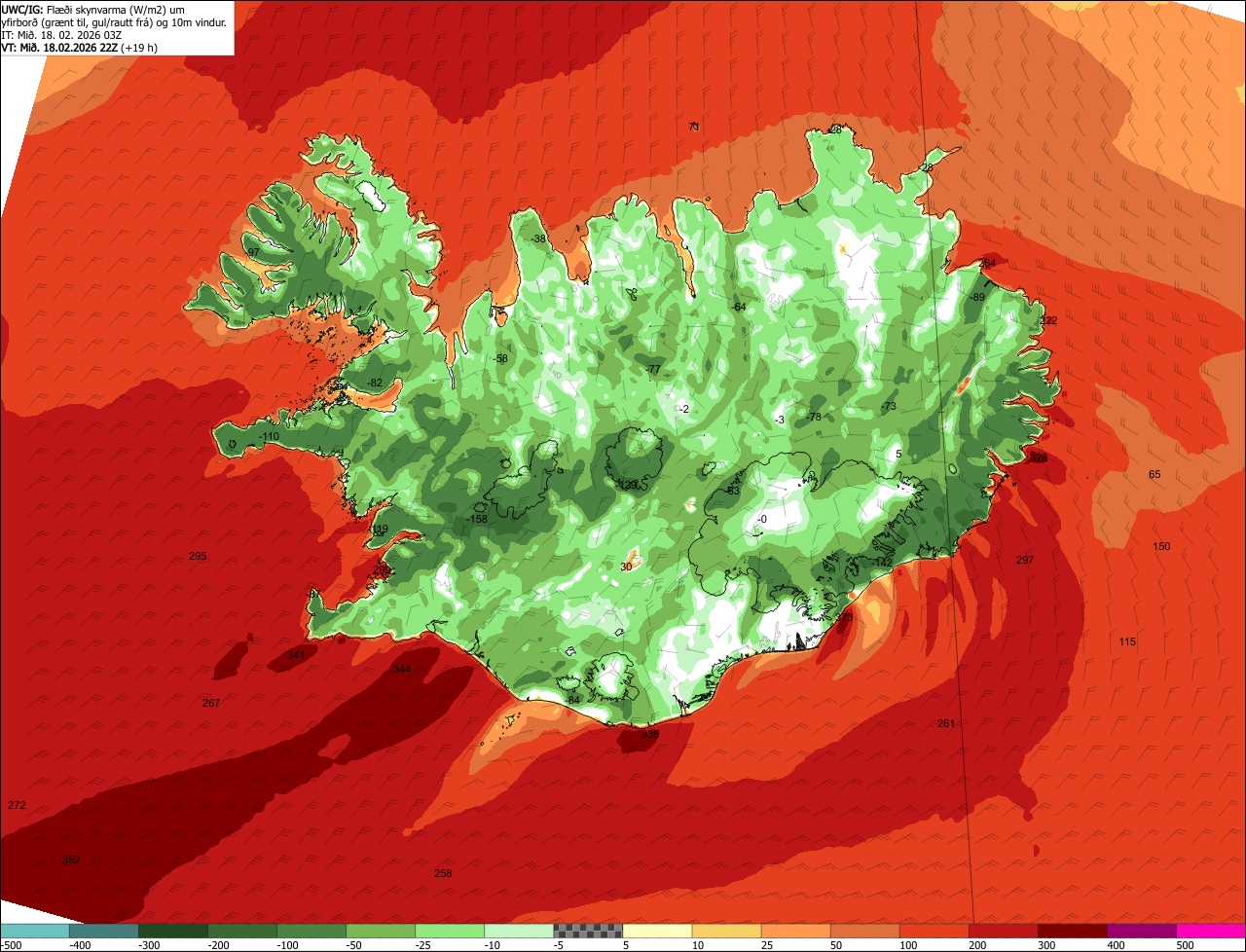The width and height of the screenshot is (1246, 952).
Task: Select the darkest green swatch starting at -300
Action: click(x=173, y=931)
